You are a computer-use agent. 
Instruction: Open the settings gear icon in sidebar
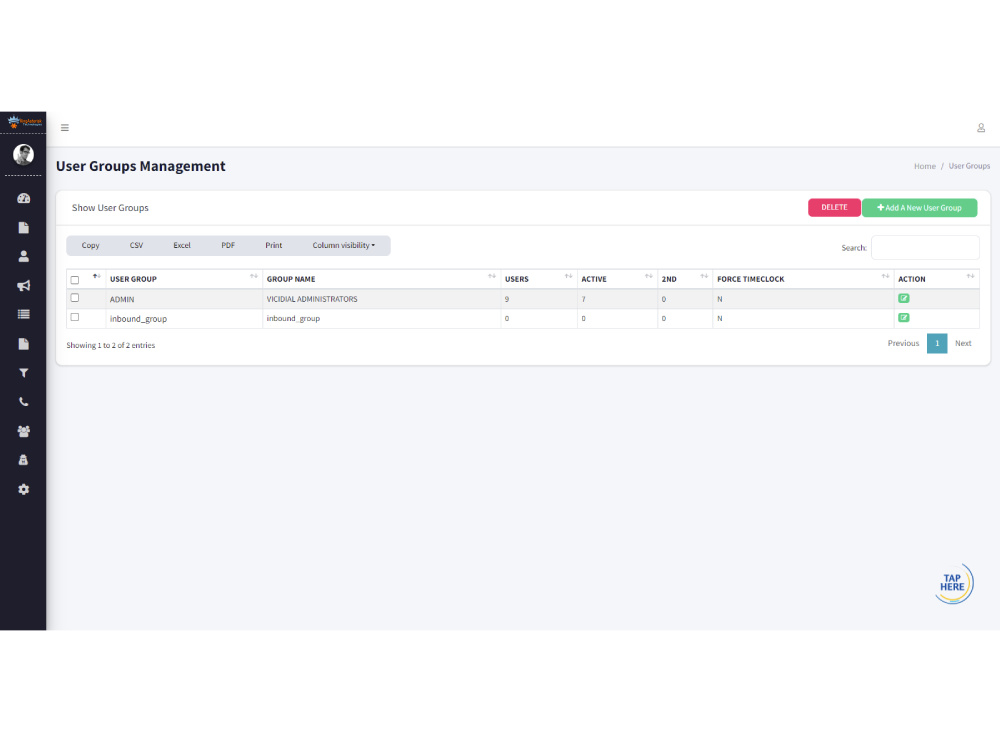[x=24, y=489]
